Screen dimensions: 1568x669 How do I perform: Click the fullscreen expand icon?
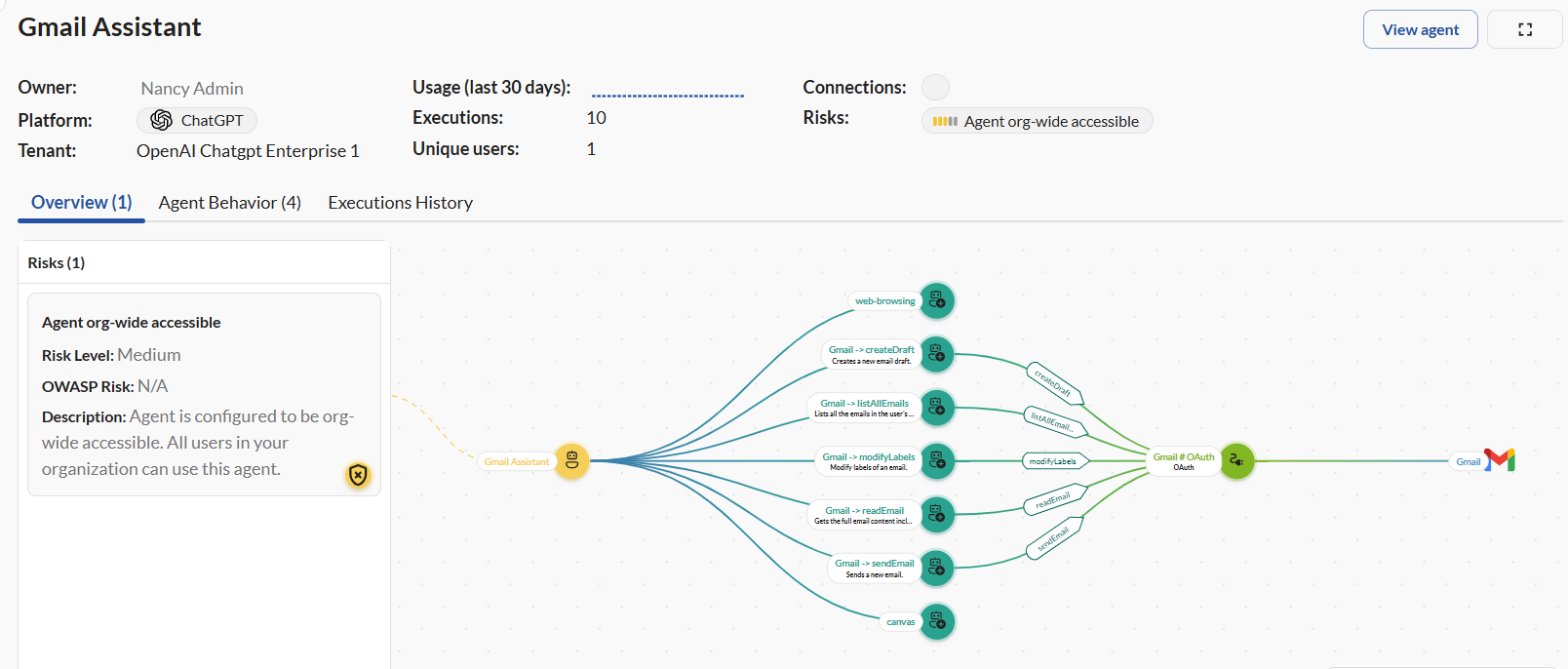coord(1525,29)
